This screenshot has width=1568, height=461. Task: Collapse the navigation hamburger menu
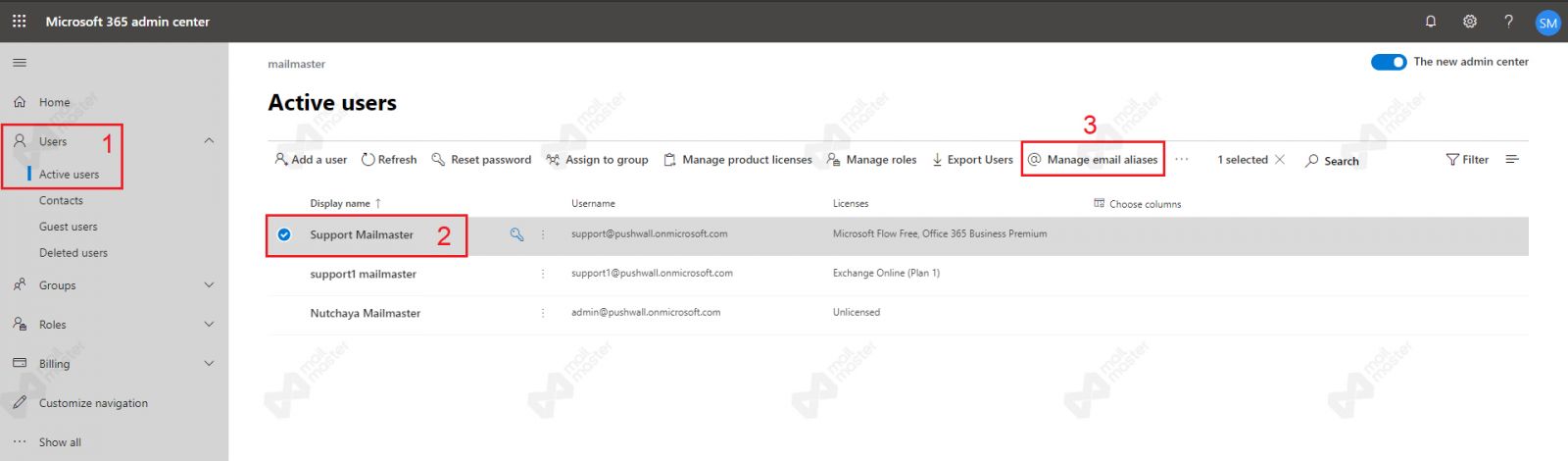(20, 63)
